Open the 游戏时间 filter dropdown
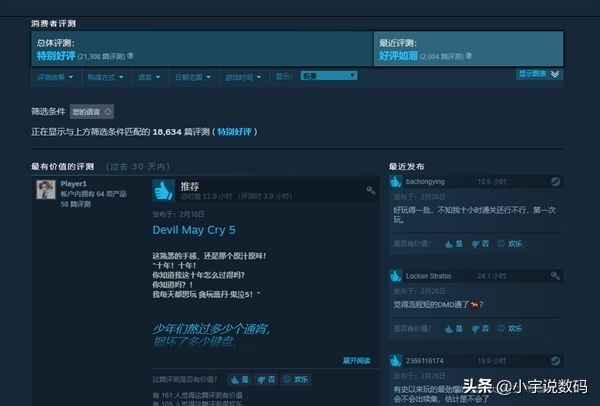This screenshot has width=600, height=406. coord(243,77)
